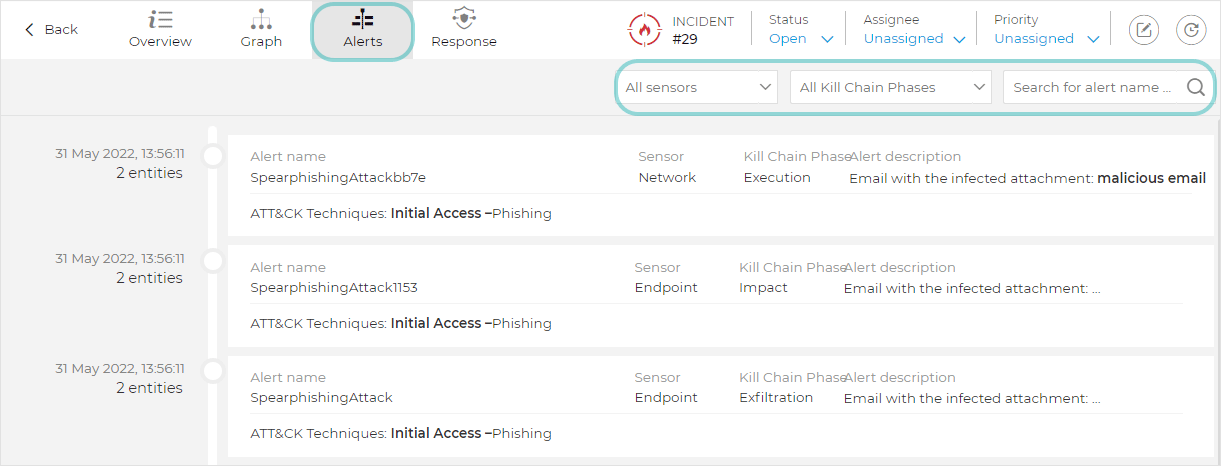Open the SpearphishingAttackbb7e alert name
The width and height of the screenshot is (1221, 466).
tap(338, 178)
